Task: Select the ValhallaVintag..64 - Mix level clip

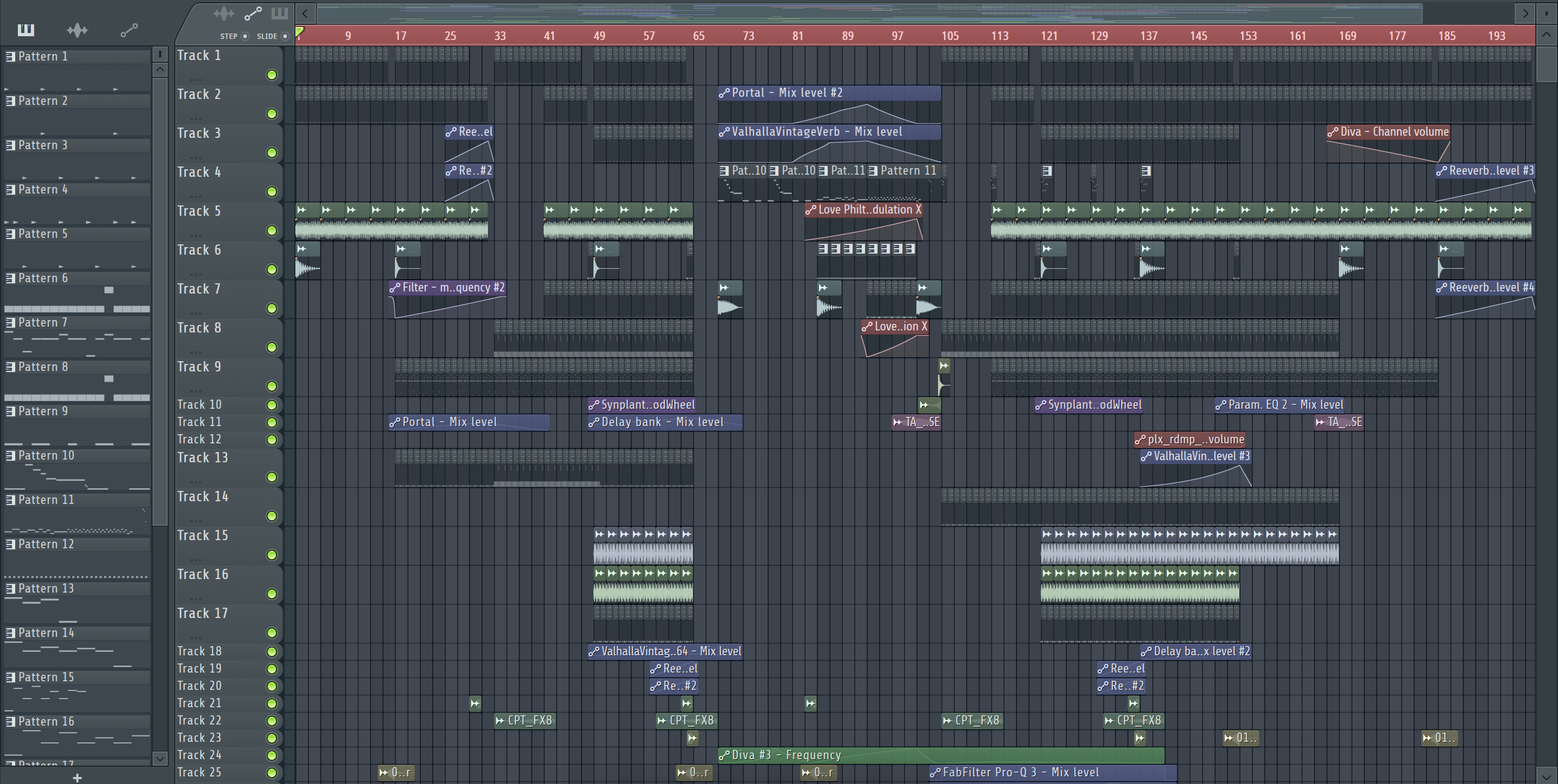Action: 665,652
